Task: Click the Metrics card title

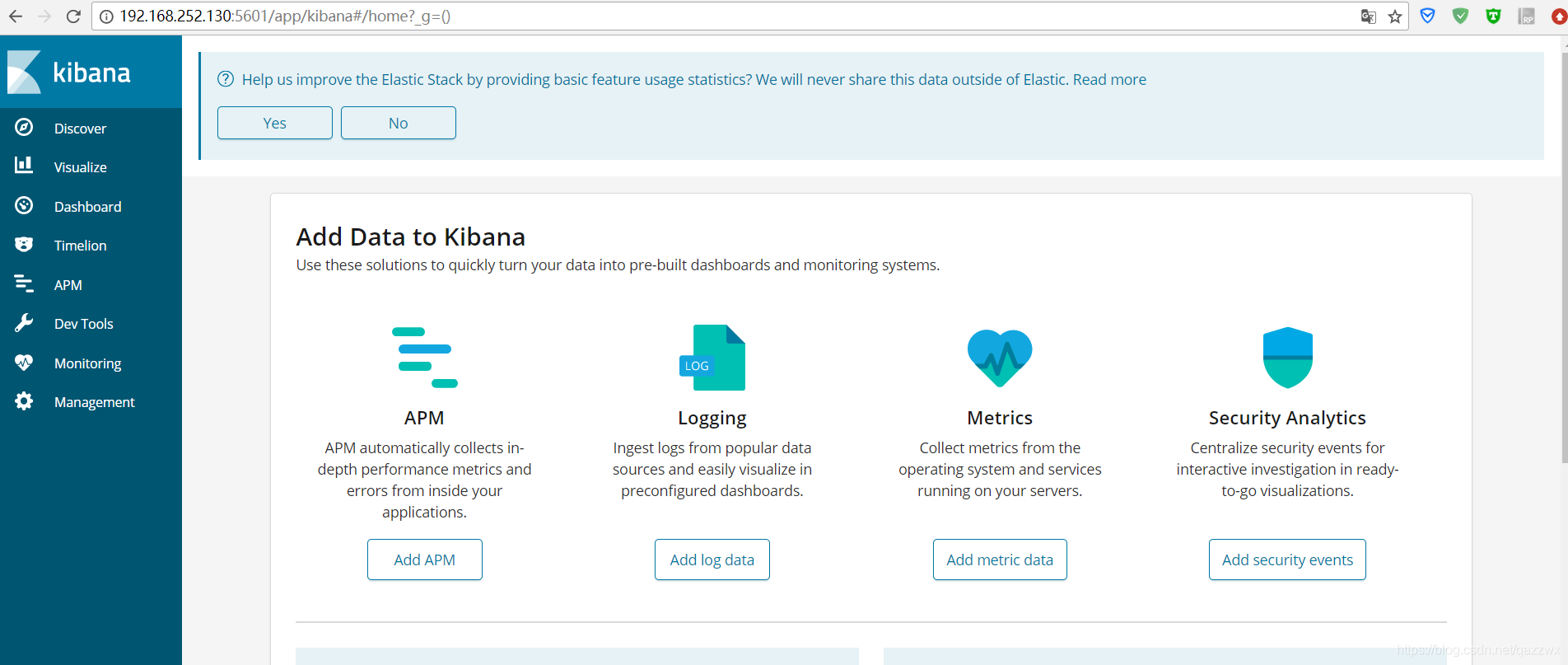Action: (1000, 418)
